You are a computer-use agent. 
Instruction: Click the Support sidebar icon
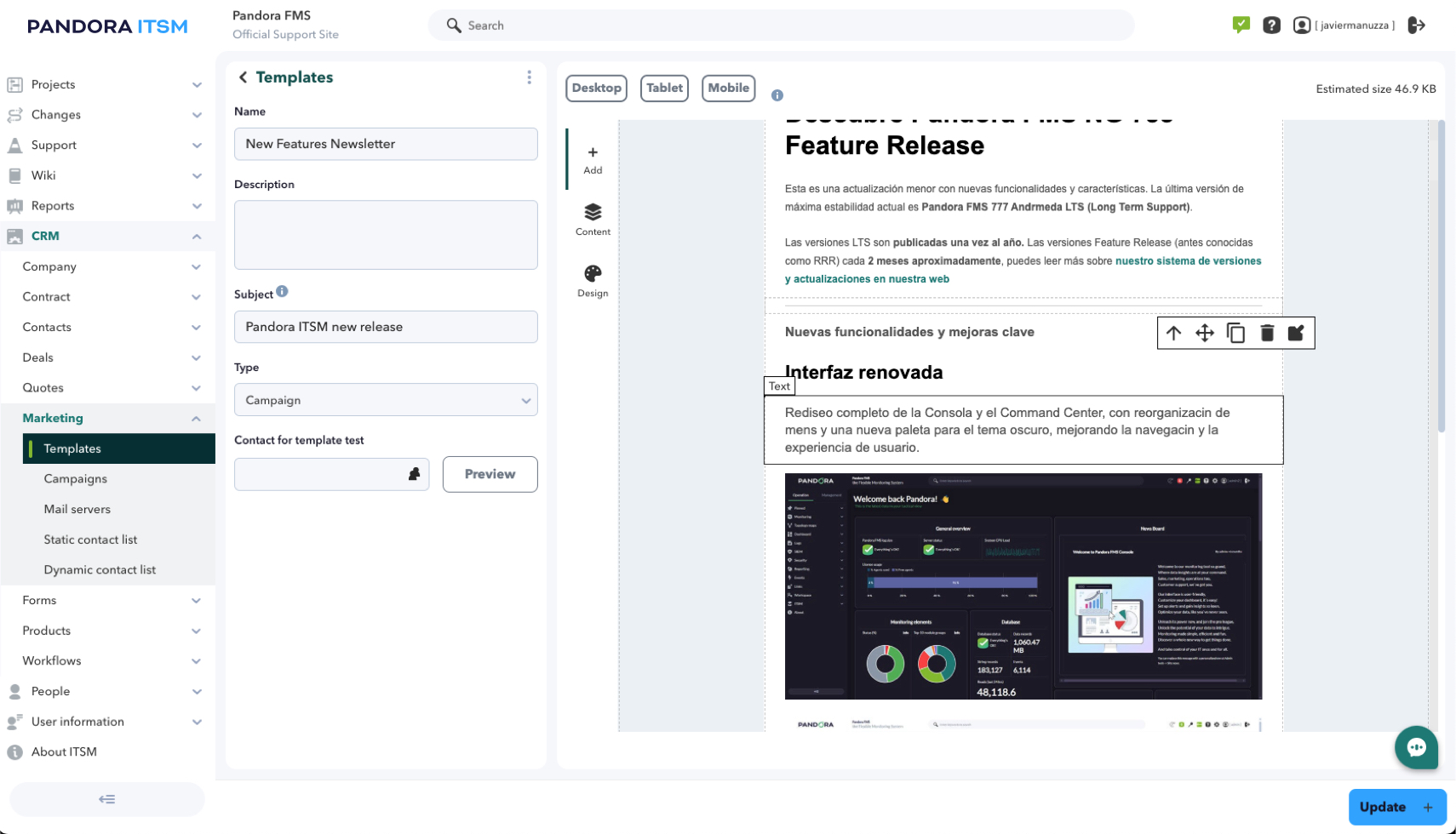pos(14,146)
